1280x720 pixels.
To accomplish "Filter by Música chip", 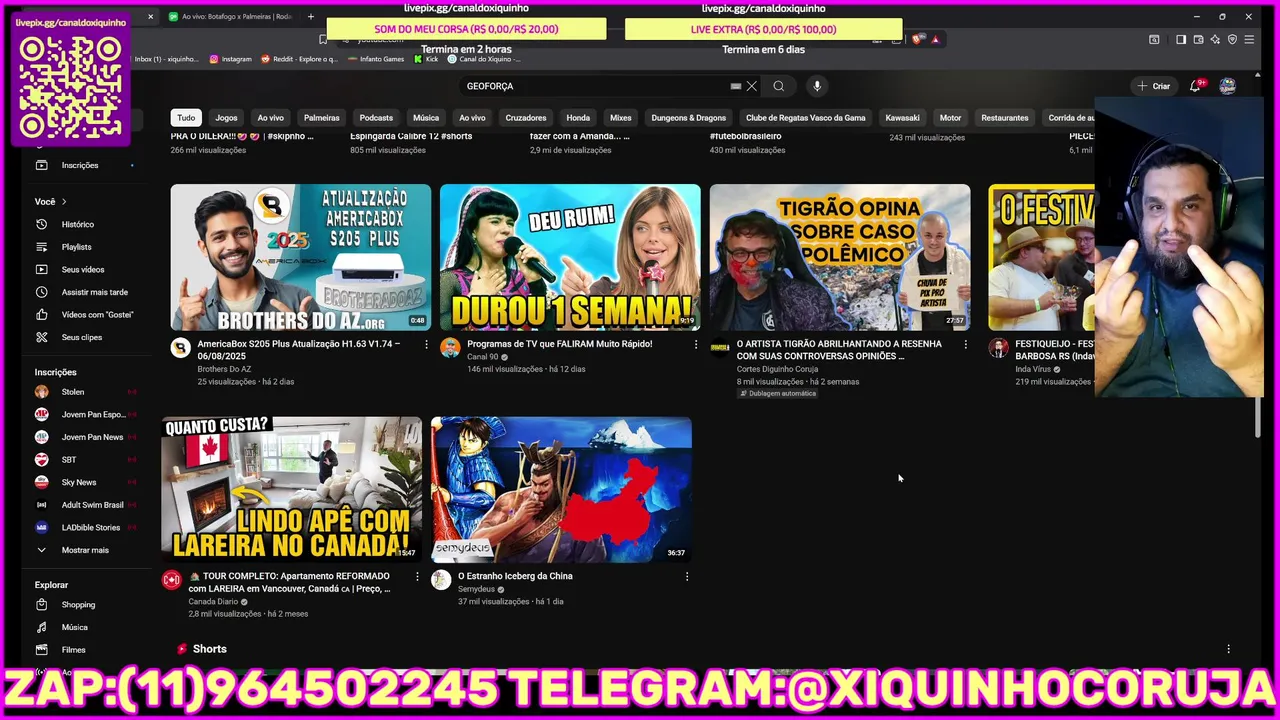I will [x=426, y=118].
